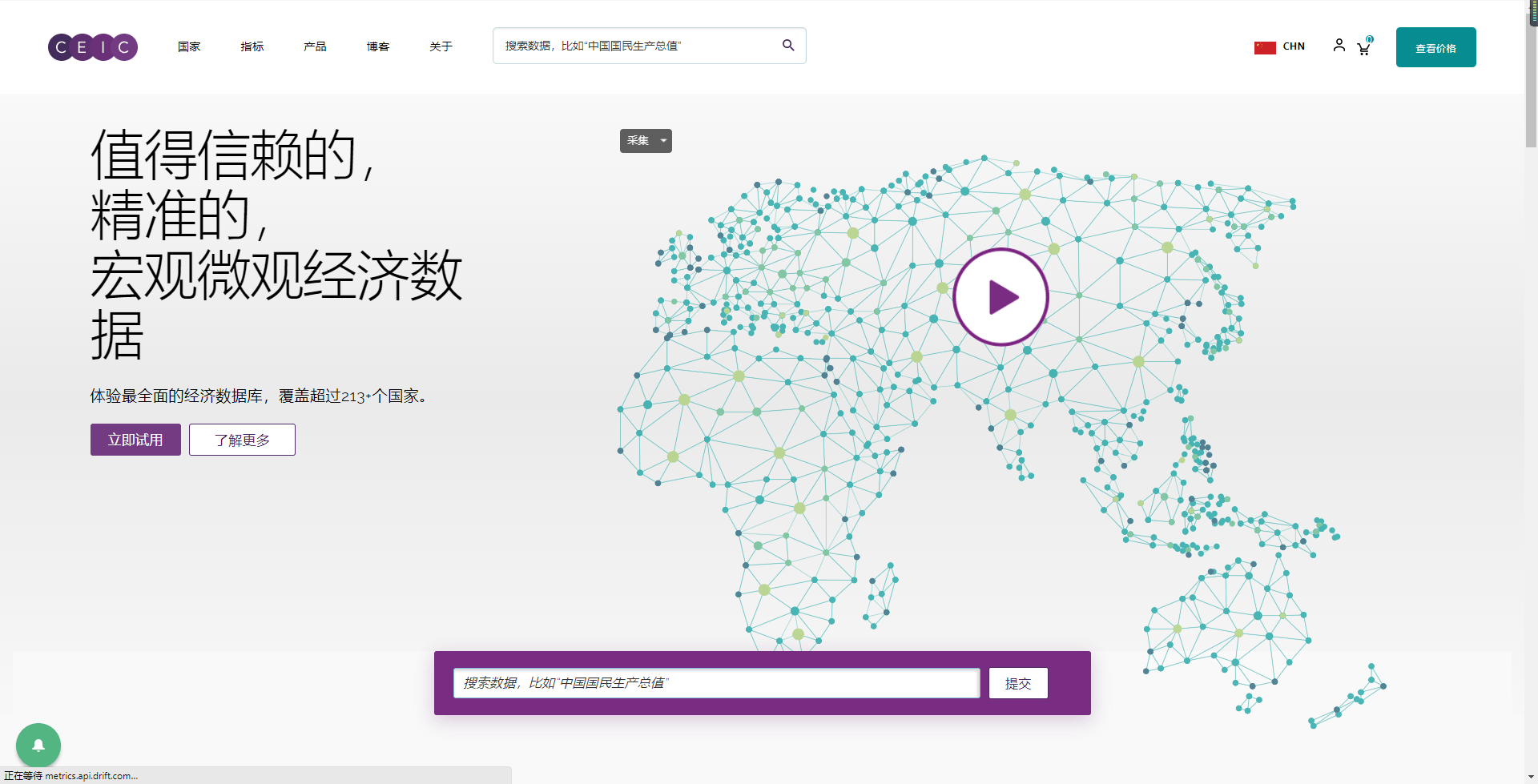Click the search magnifier icon in header
This screenshot has height=784, width=1538.
point(788,46)
